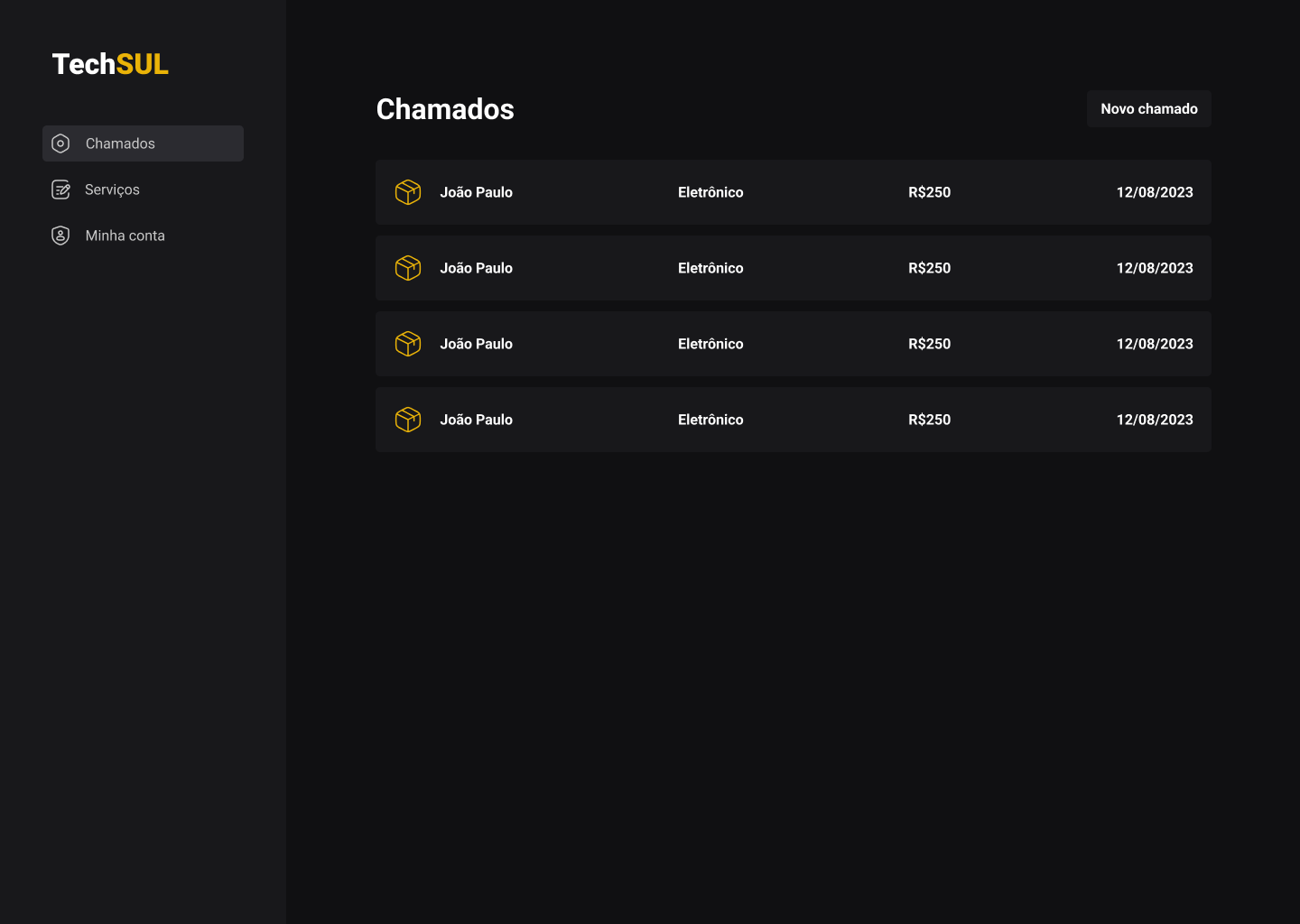Select João Paulo name in the first row
The width and height of the screenshot is (1300, 924).
pyautogui.click(x=476, y=192)
